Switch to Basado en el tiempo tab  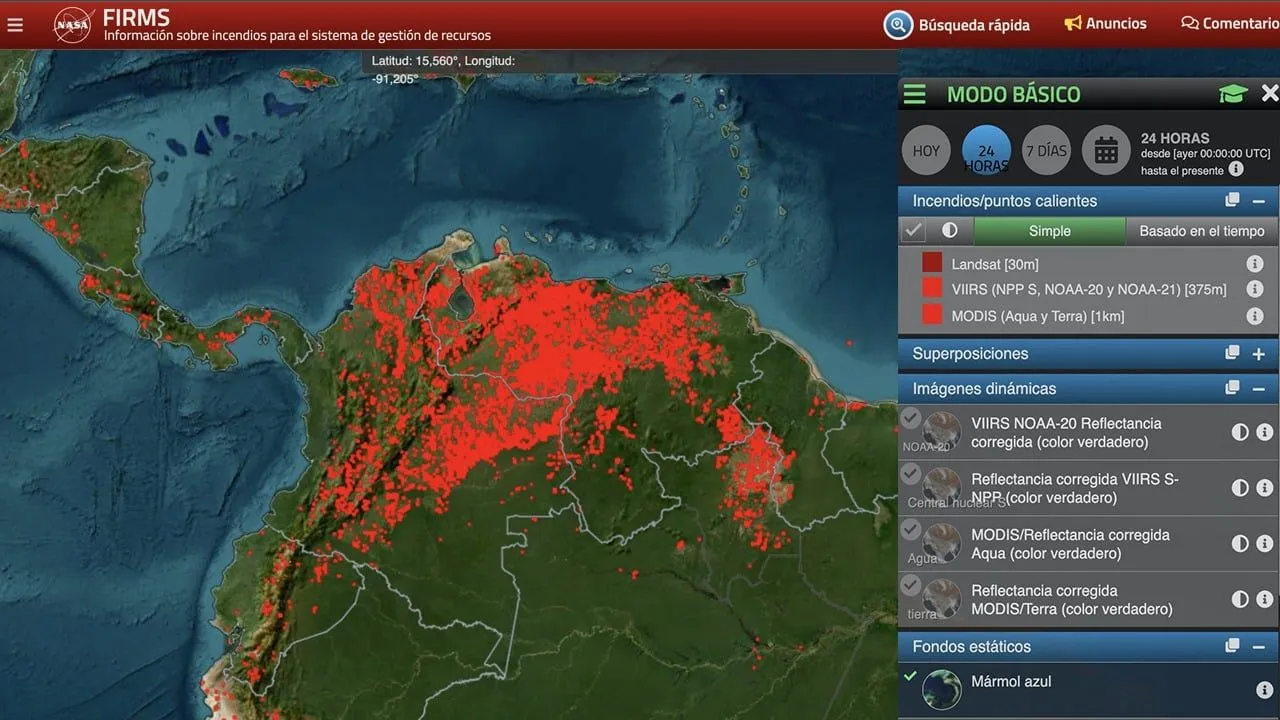point(1202,231)
